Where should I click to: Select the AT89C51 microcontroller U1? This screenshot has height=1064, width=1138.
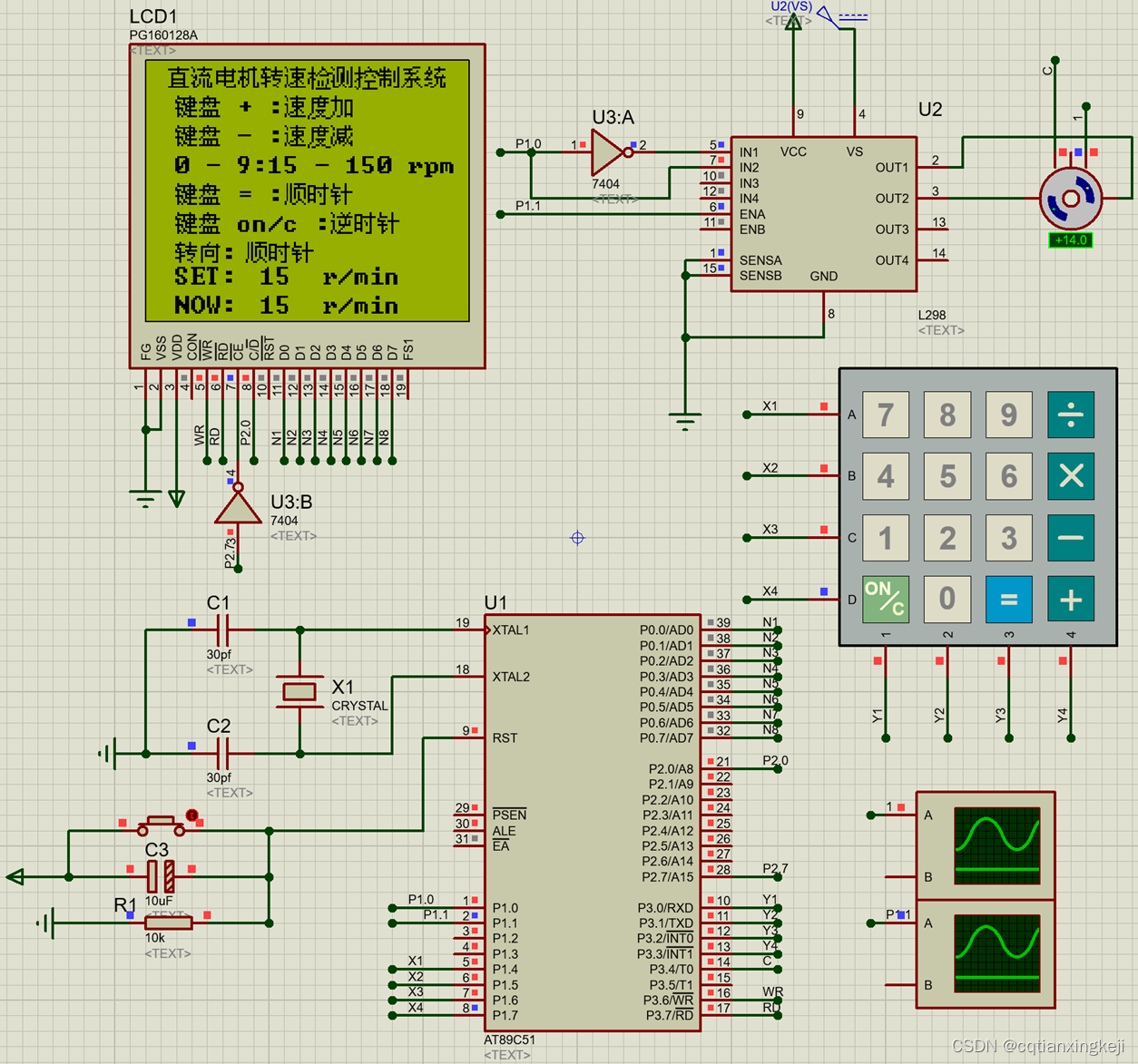tap(593, 823)
